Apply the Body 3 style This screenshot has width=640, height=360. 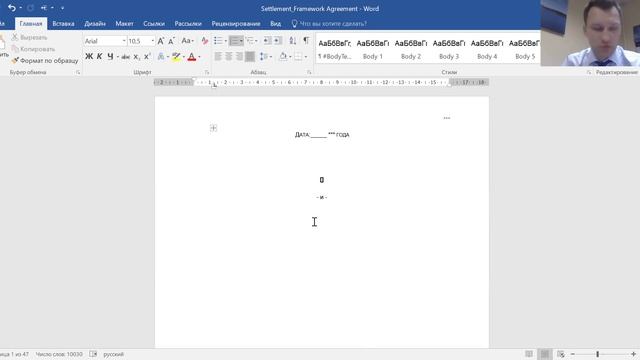click(449, 49)
